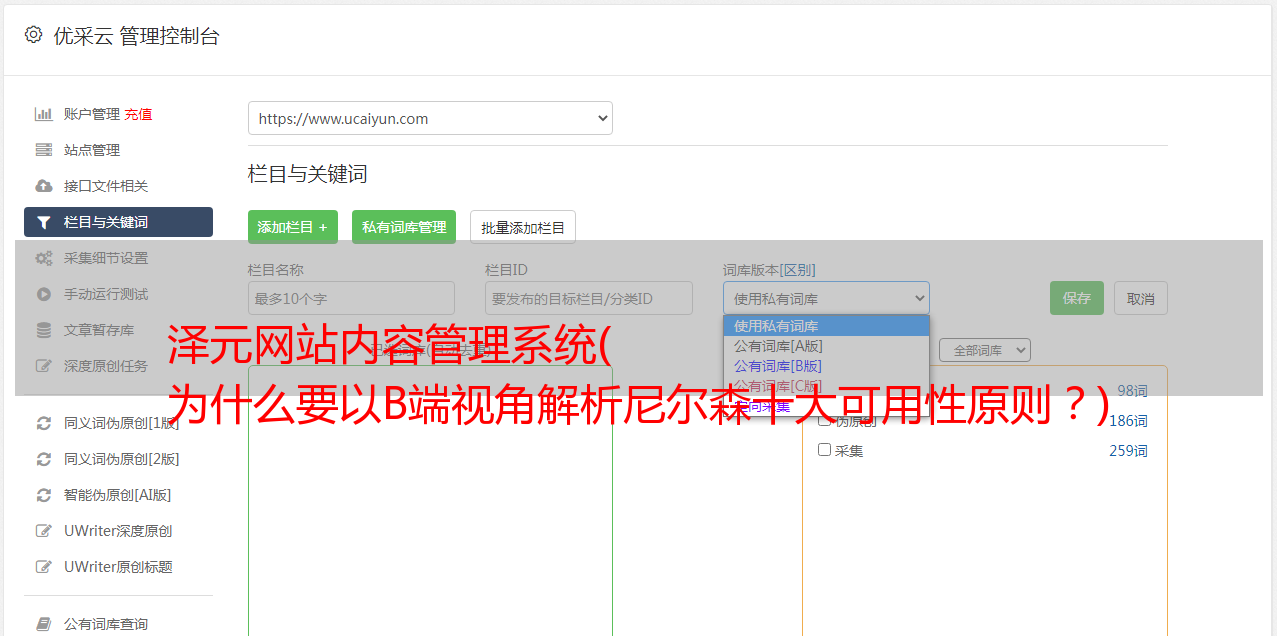Viewport: 1277px width, 636px height.
Task: Click the green 保存 button
Action: (x=1077, y=298)
